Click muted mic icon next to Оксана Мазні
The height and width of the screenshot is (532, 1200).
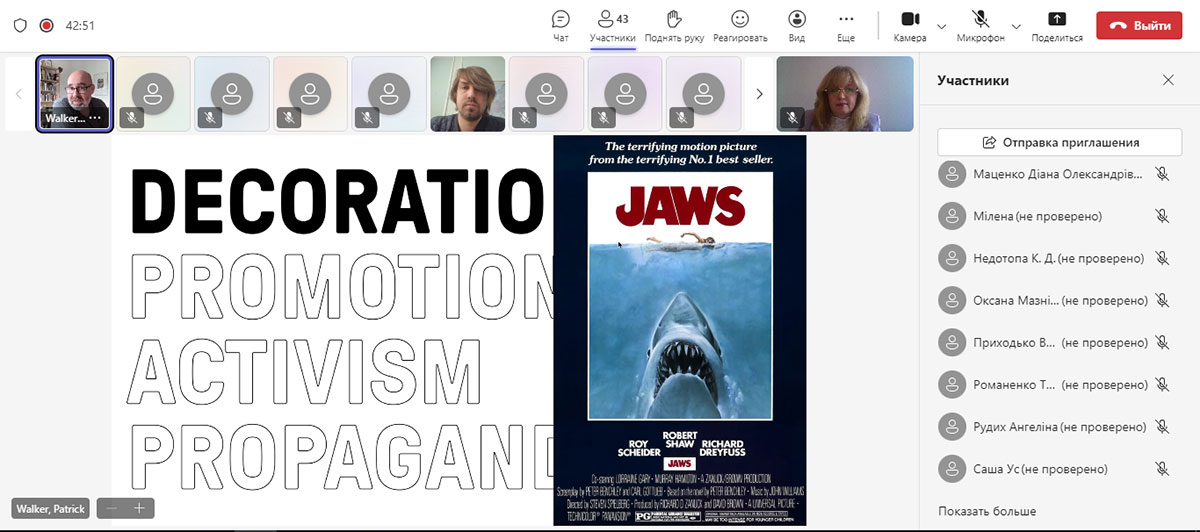click(x=1162, y=300)
